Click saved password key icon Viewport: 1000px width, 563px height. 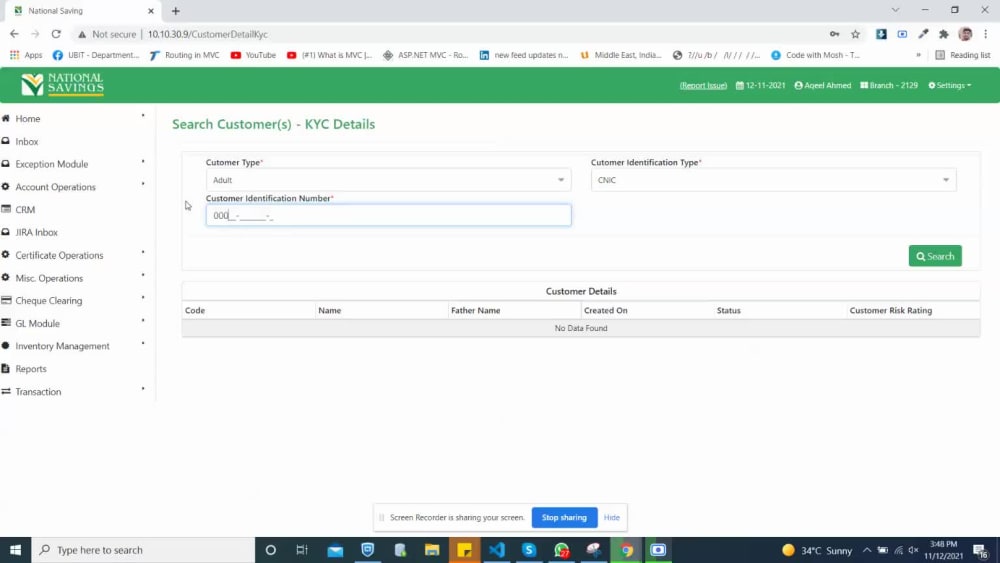[x=834, y=34]
